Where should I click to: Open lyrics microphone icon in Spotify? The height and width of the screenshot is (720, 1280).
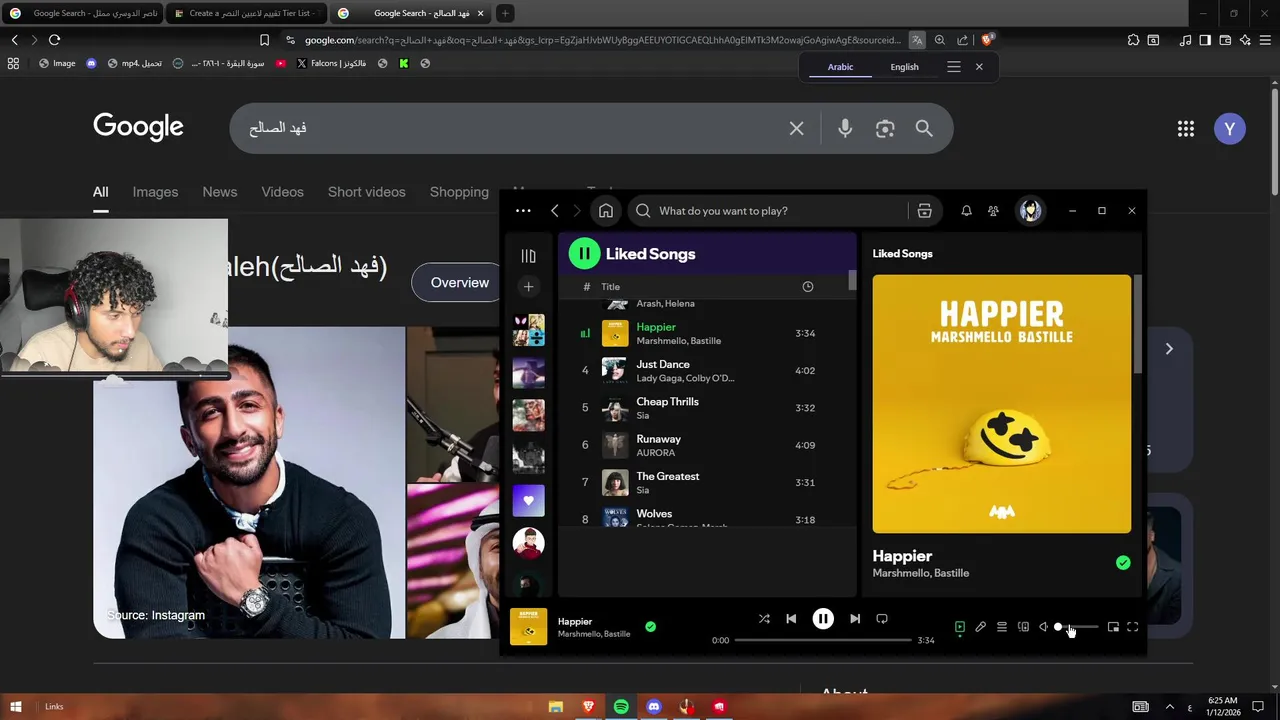(x=981, y=627)
